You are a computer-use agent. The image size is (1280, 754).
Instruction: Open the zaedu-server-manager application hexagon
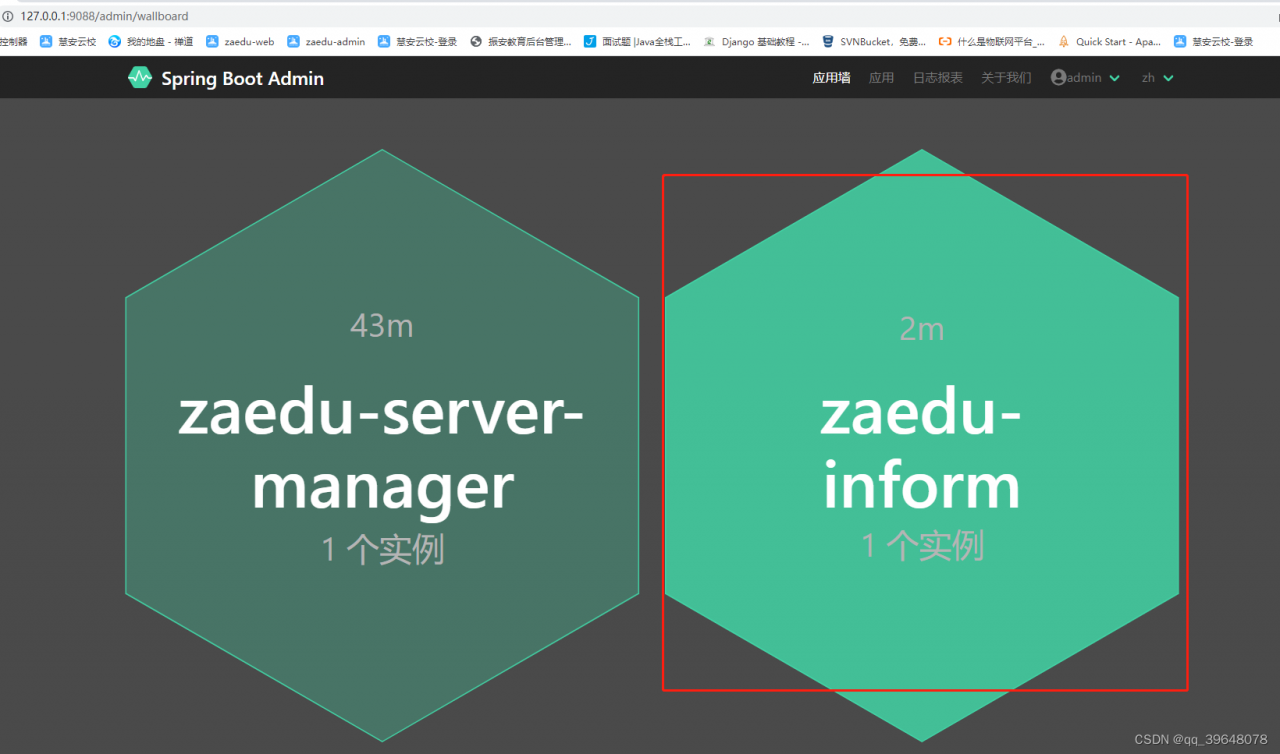pyautogui.click(x=382, y=446)
